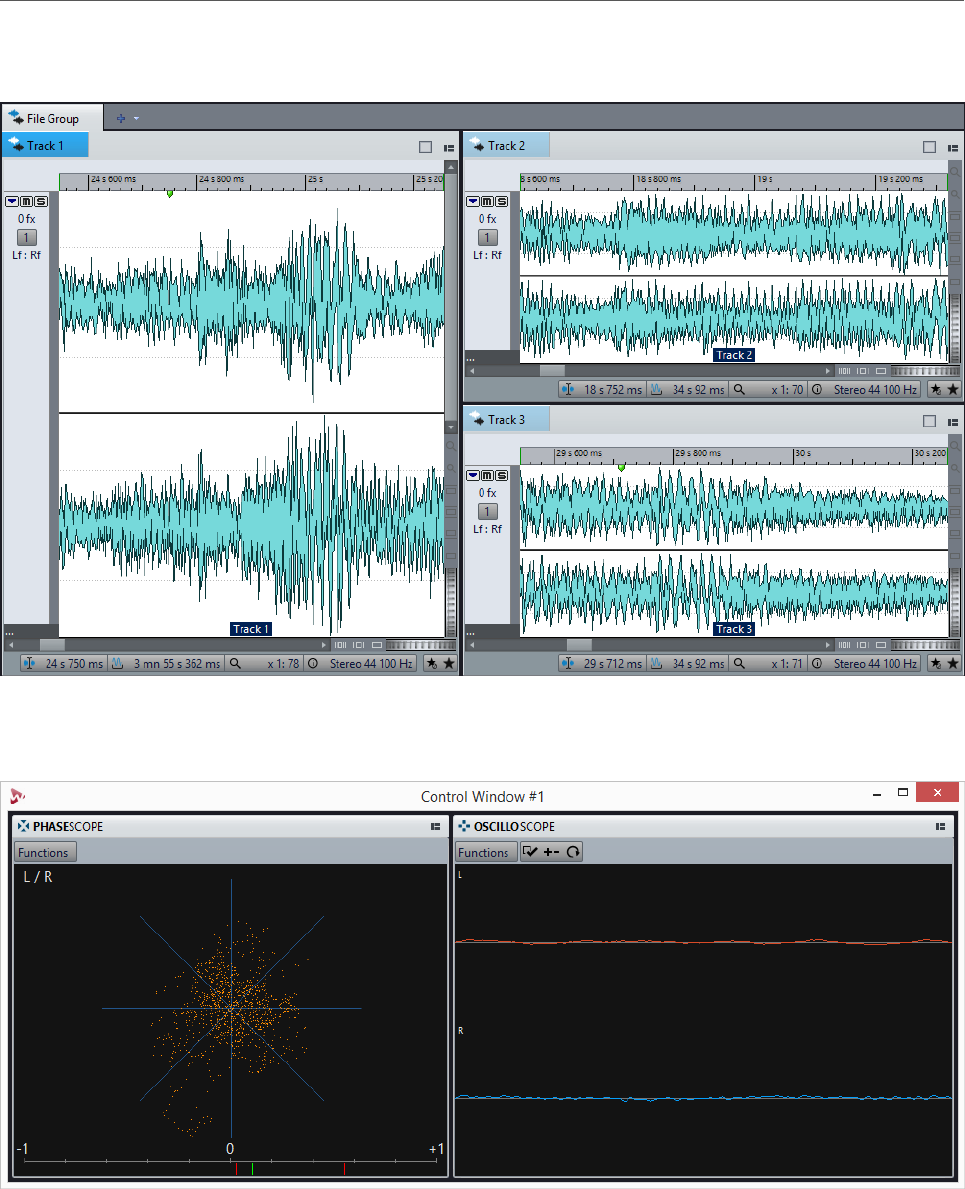
Task: Switch to the Track 3 tab
Action: click(x=506, y=419)
